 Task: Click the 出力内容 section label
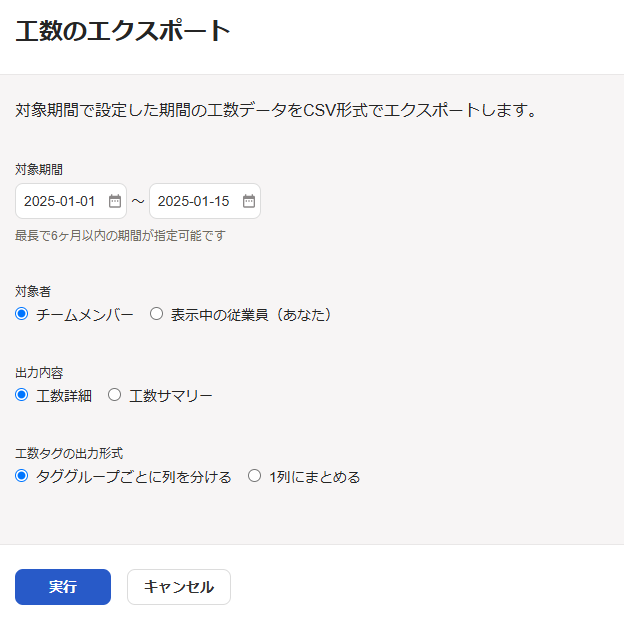(x=39, y=373)
